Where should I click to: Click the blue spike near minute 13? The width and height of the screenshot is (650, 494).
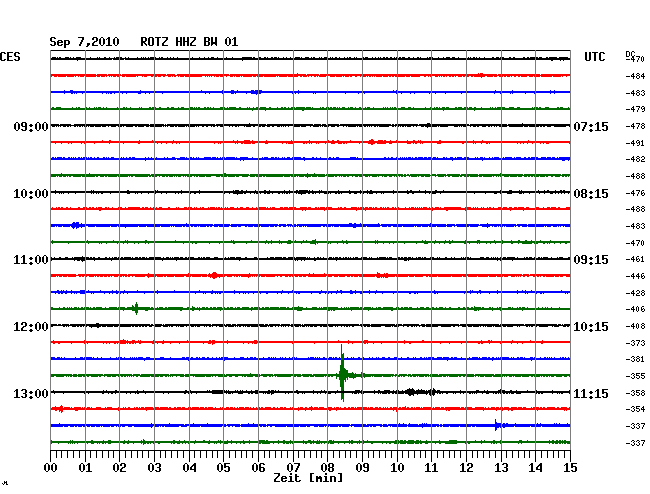[x=497, y=425]
